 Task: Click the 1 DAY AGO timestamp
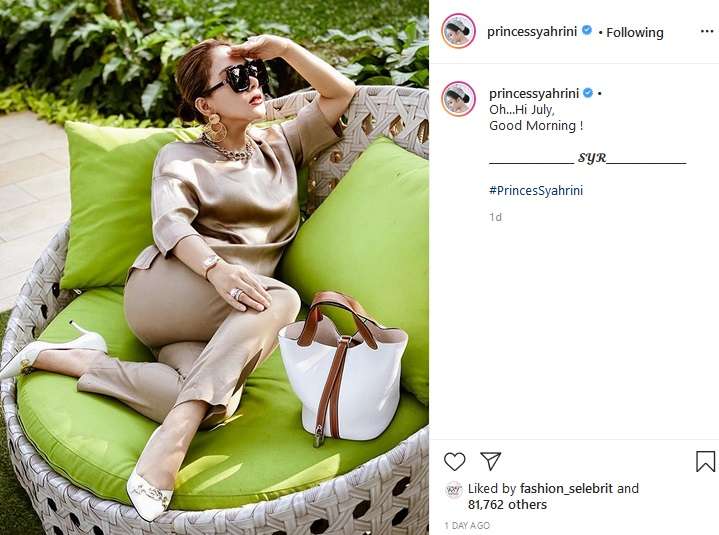pos(467,525)
